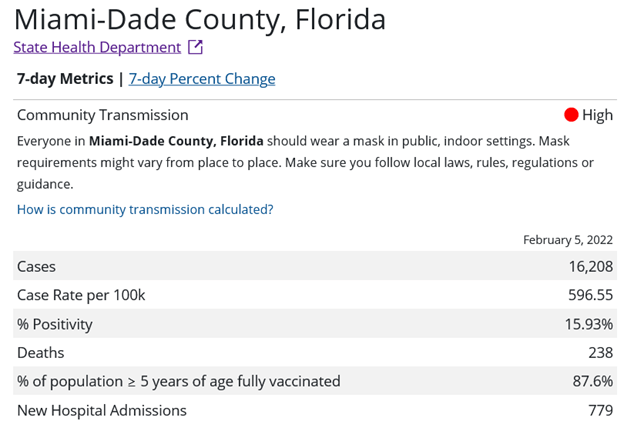This screenshot has height=421, width=624.
Task: Click the external link icon beside State Health Department
Action: [x=195, y=47]
